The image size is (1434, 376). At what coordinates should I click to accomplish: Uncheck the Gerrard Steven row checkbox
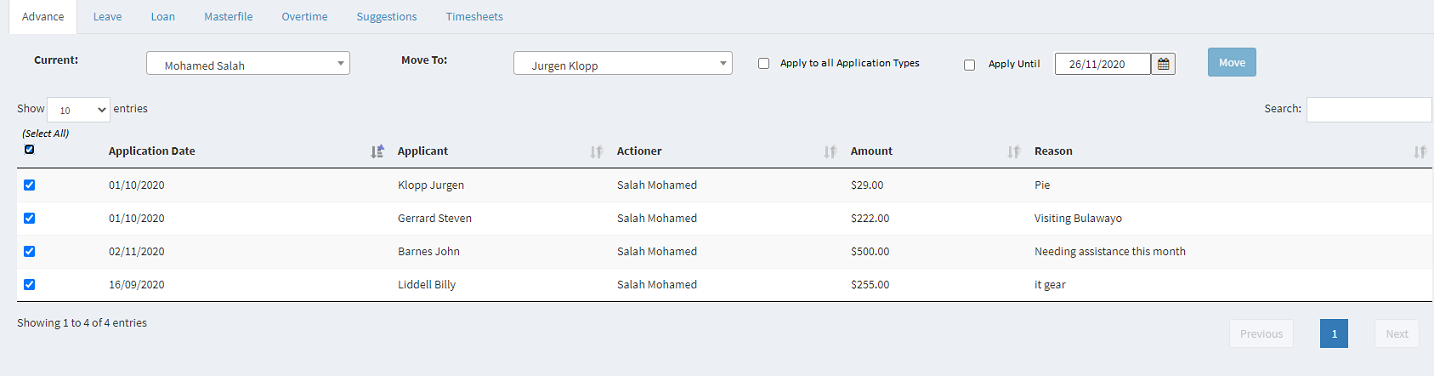tap(29, 218)
